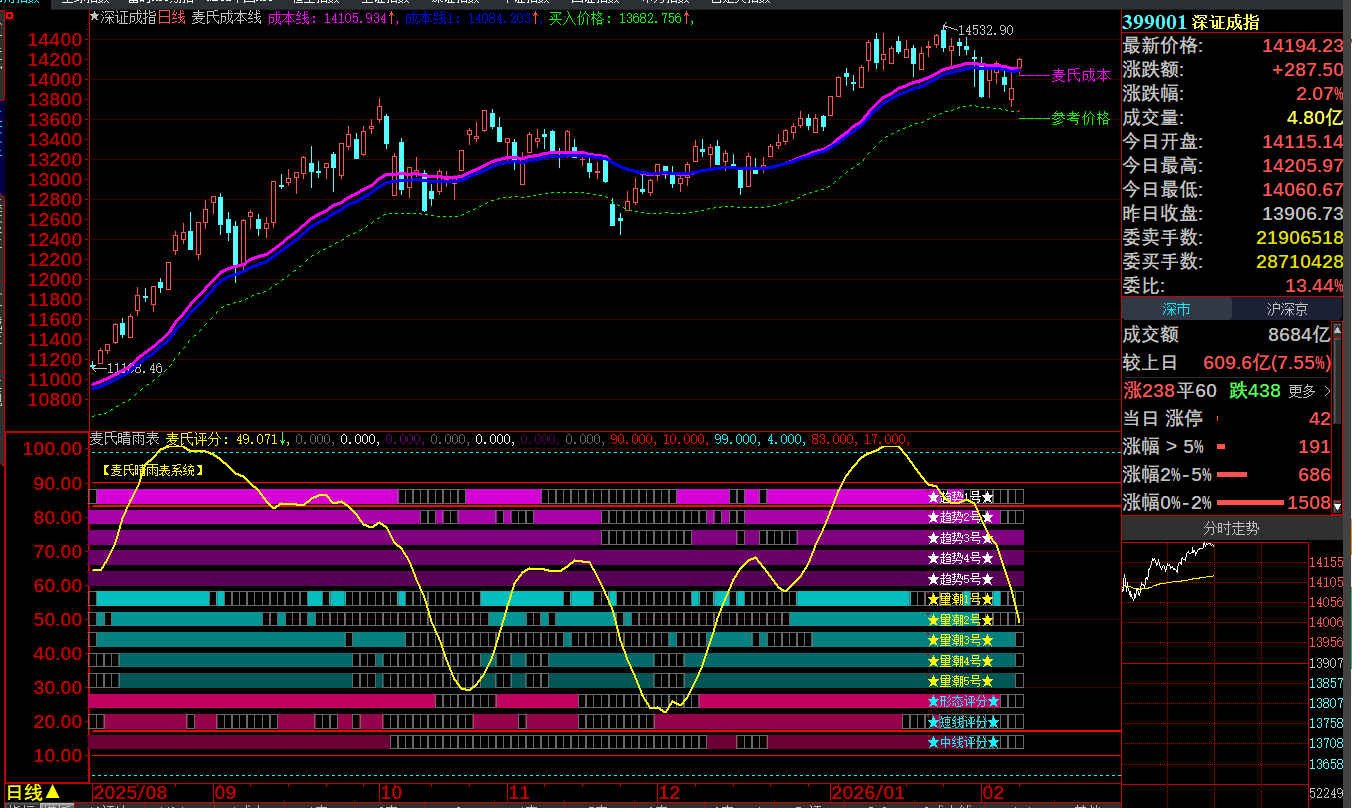The width and height of the screenshot is (1352, 808).
Task: Click the 短线评分 star indicator label
Action: (962, 722)
